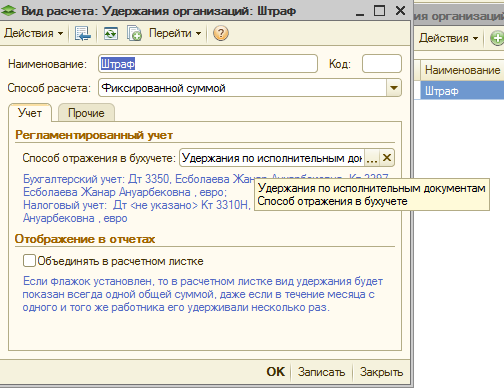Open selection with the ellipsis button
This screenshot has width=504, height=388.
click(372, 158)
